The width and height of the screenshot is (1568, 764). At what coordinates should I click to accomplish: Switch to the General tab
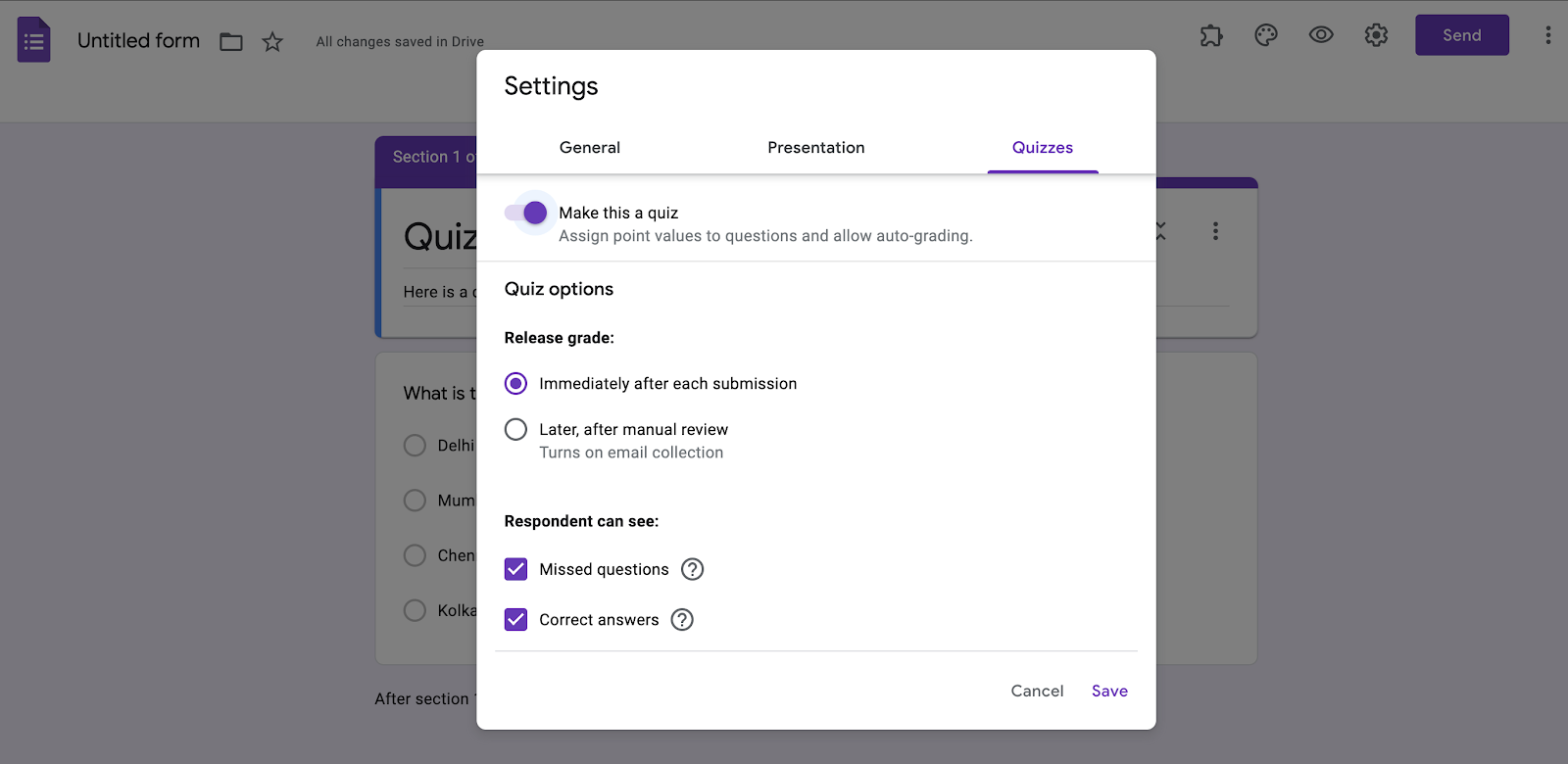pos(590,148)
